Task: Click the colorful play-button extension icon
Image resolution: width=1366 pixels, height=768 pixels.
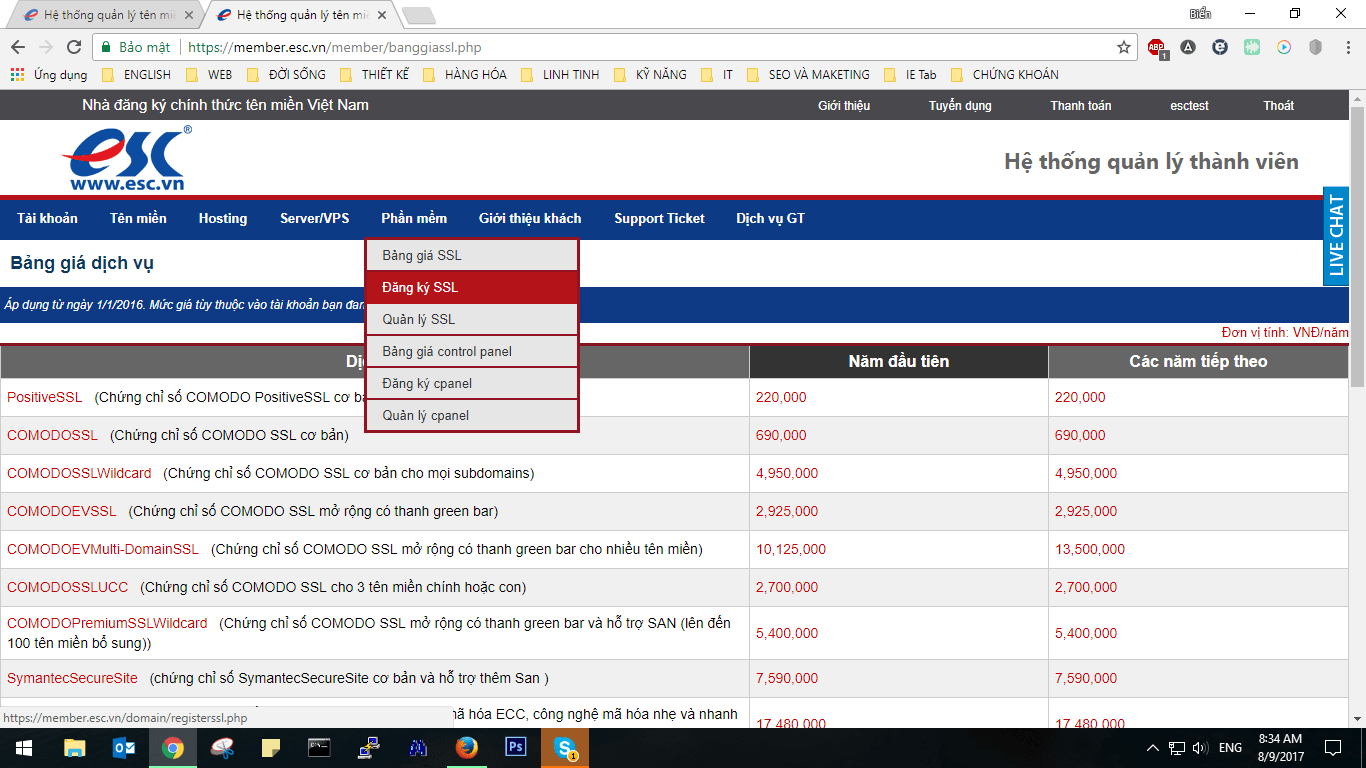Action: (x=1284, y=47)
